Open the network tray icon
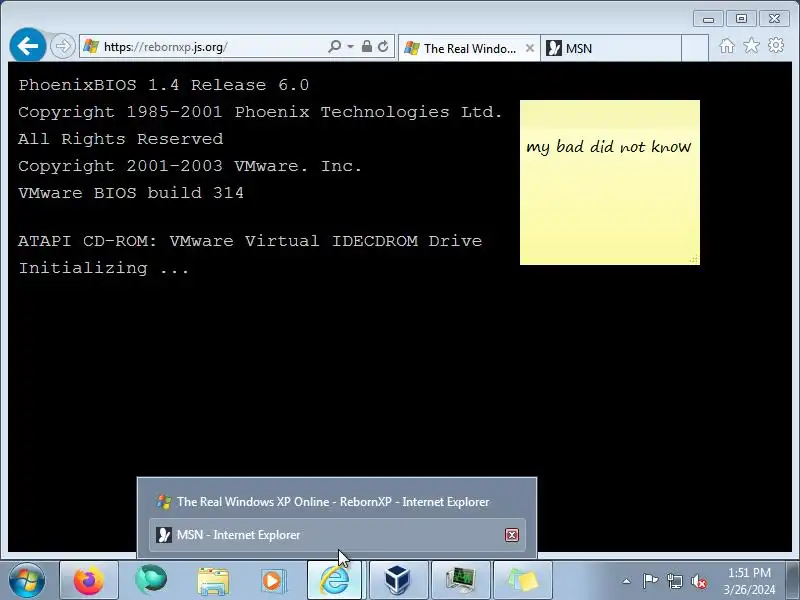This screenshot has width=800, height=600. coord(674,581)
